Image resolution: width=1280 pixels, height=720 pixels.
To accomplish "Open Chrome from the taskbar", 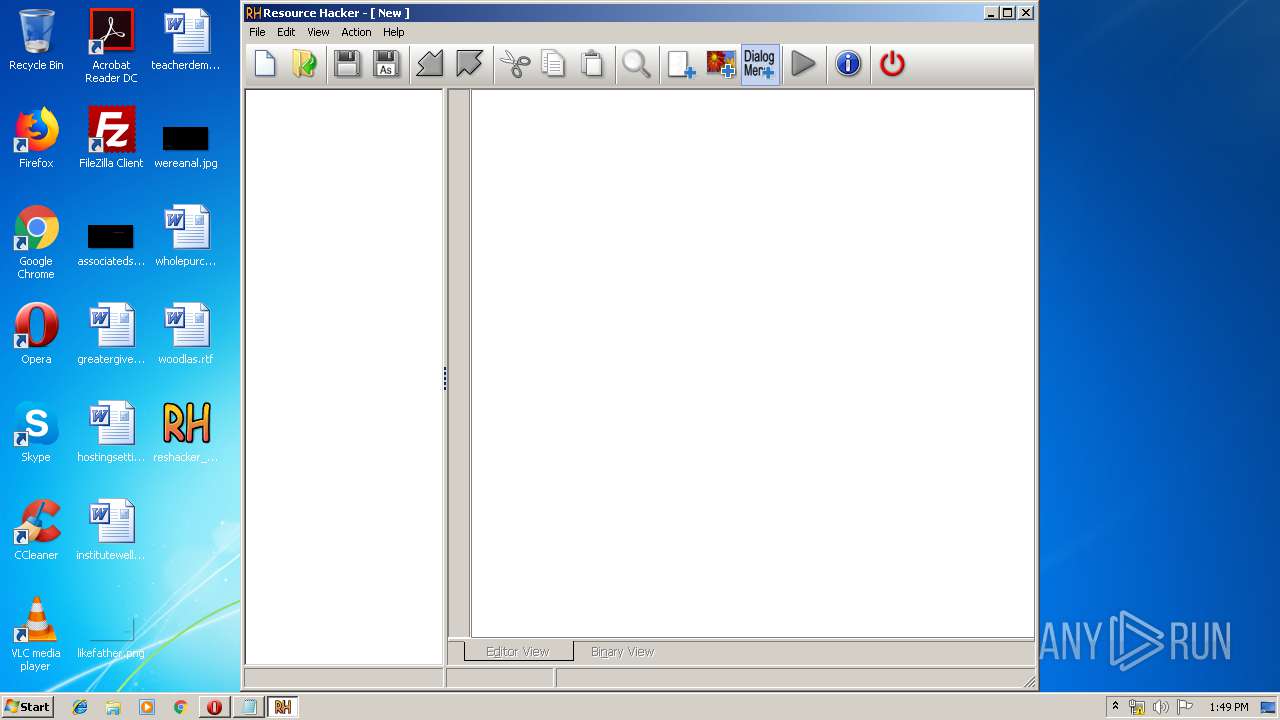I will pos(180,707).
